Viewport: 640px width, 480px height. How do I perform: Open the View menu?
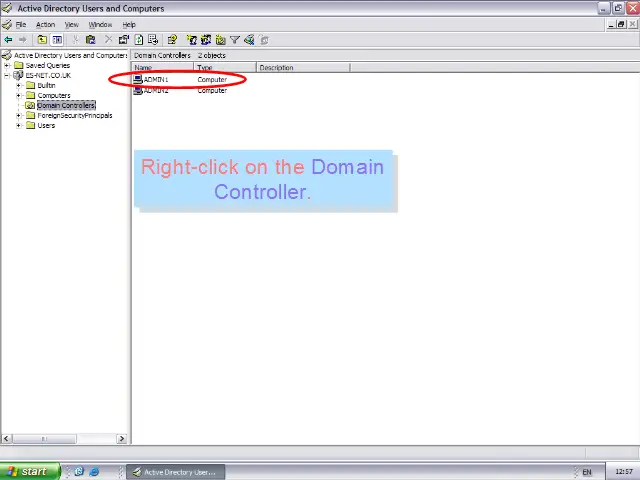pos(71,24)
